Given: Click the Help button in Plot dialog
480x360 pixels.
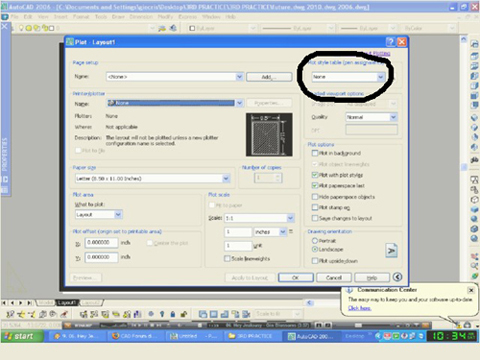Looking at the screenshot, I should coord(372,277).
